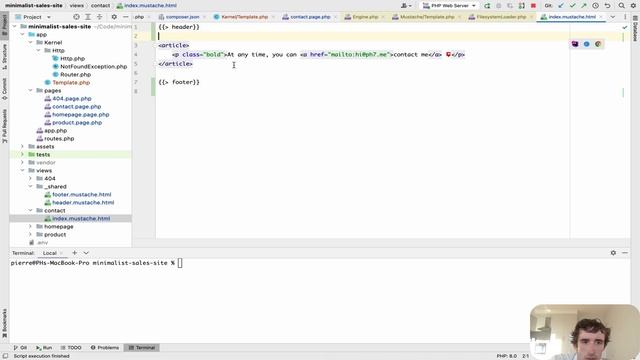The image size is (640, 360).
Task: Click the Rerun PHP Web Server icon
Action: point(487,6)
